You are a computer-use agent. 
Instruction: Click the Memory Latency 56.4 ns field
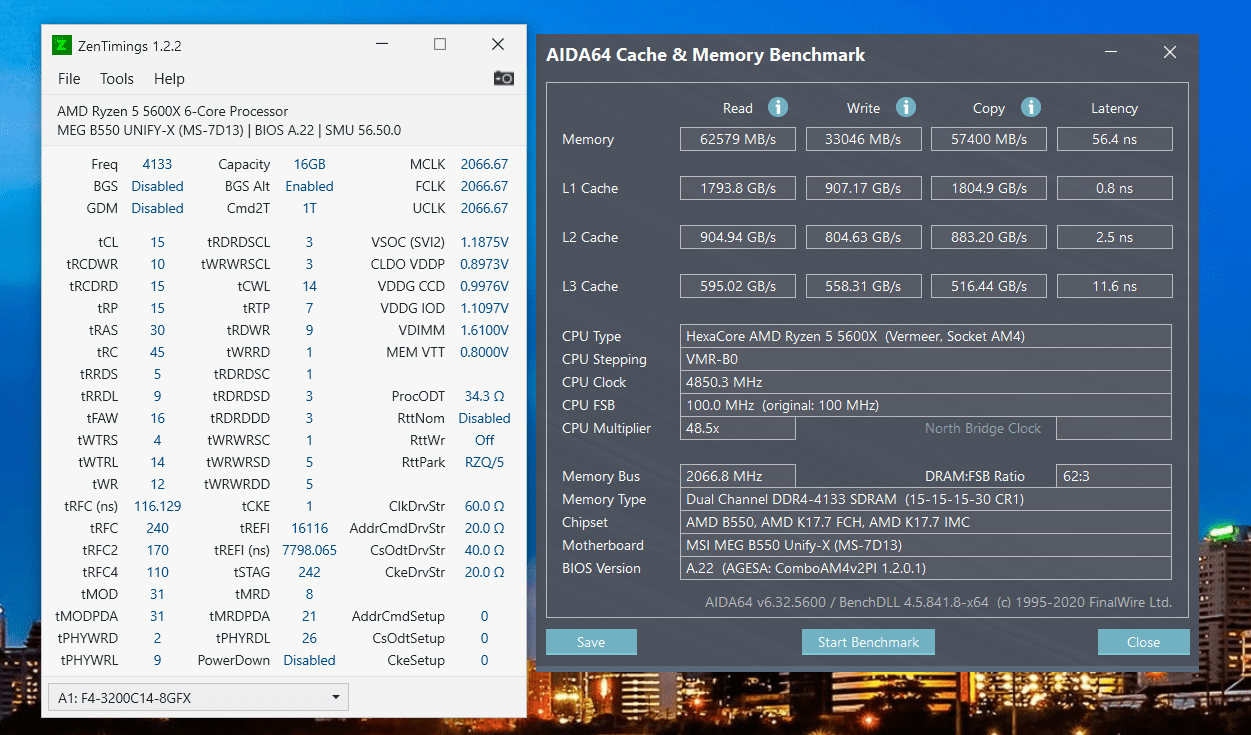click(x=1114, y=139)
